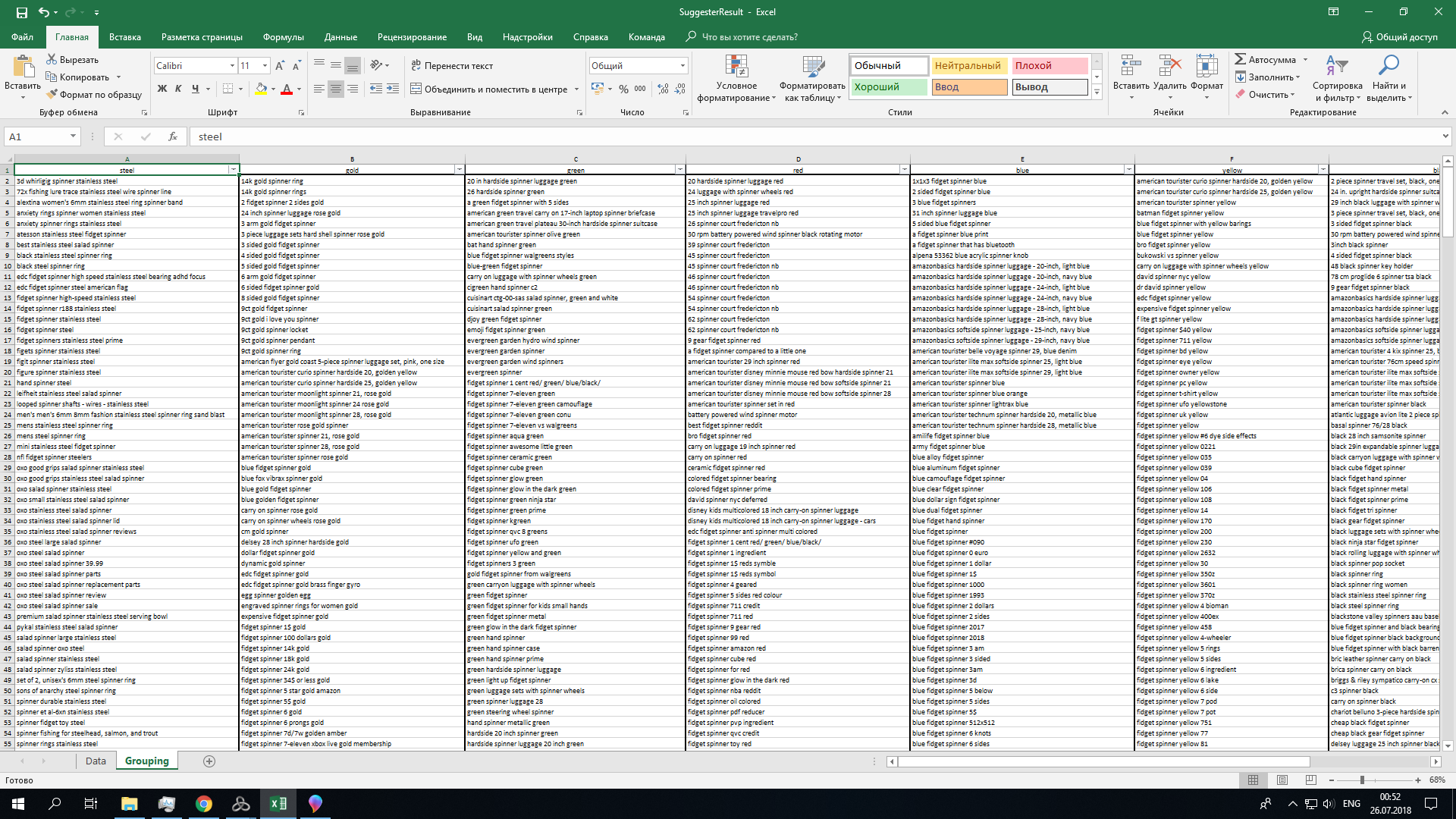Open the red column filter dropdown

(x=904, y=170)
